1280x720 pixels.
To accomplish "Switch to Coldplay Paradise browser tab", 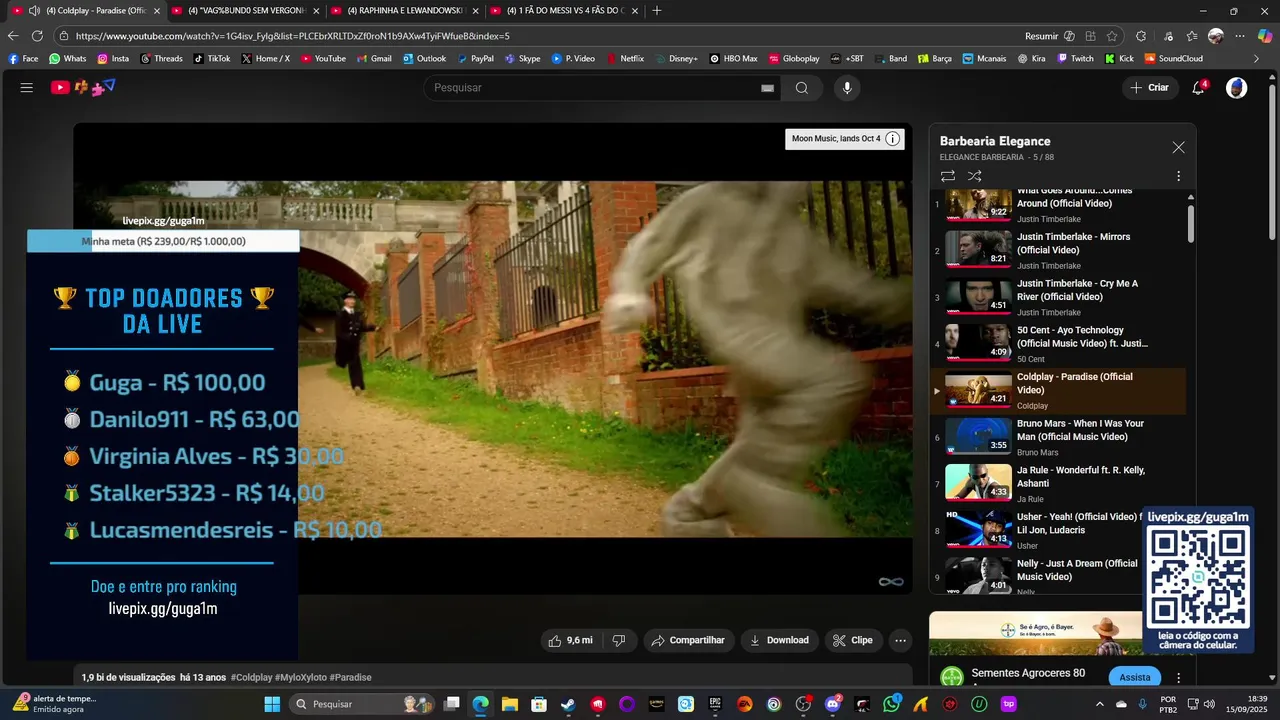I will pyautogui.click(x=87, y=11).
